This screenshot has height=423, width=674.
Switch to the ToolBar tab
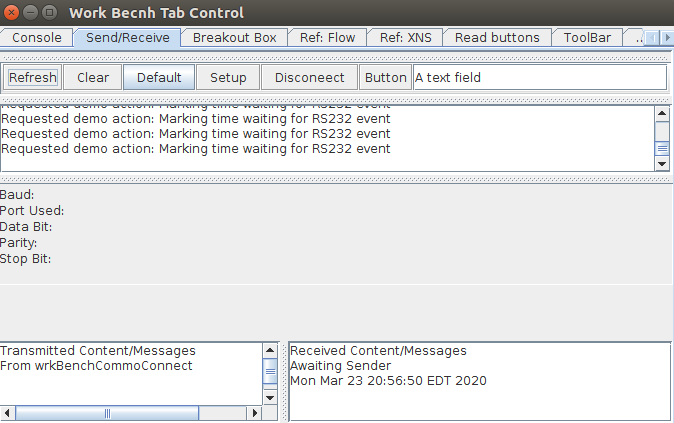pyautogui.click(x=587, y=38)
